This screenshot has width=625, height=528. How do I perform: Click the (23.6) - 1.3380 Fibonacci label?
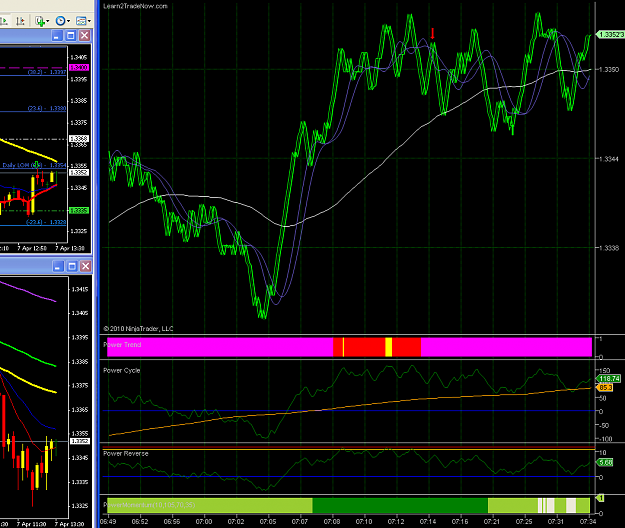(47, 108)
